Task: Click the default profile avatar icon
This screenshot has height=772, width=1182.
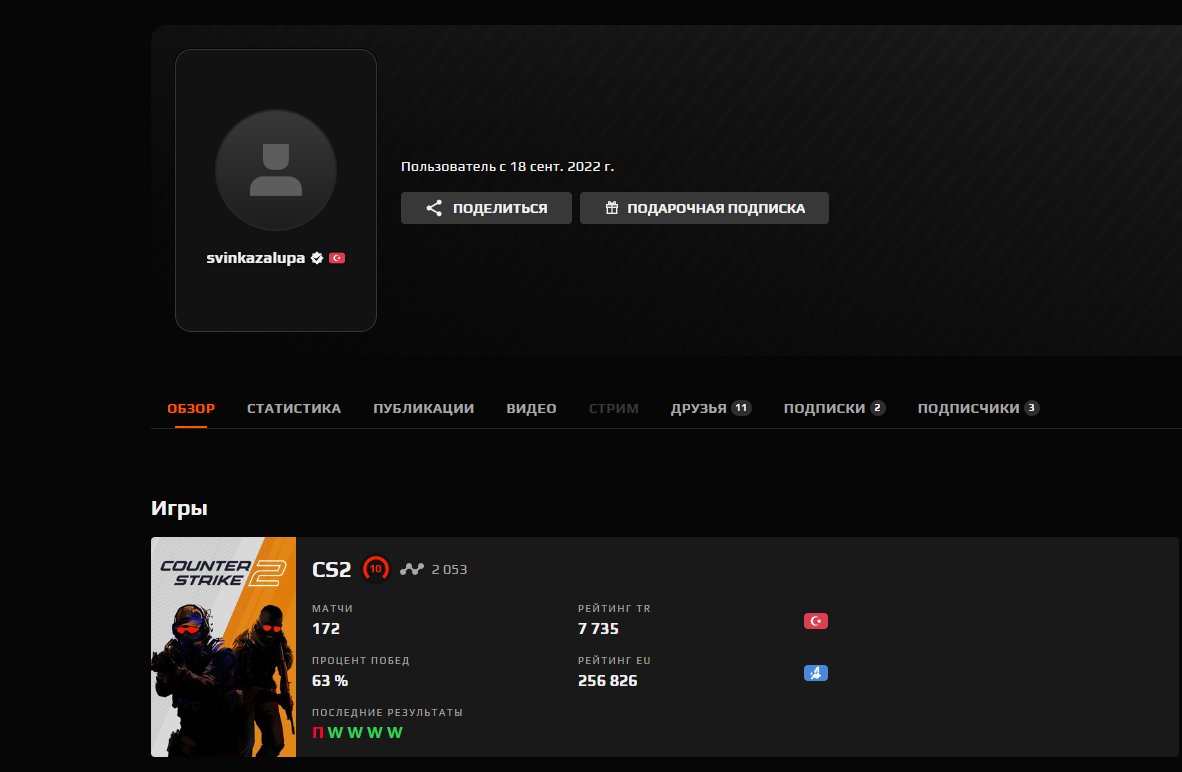Action: tap(276, 170)
